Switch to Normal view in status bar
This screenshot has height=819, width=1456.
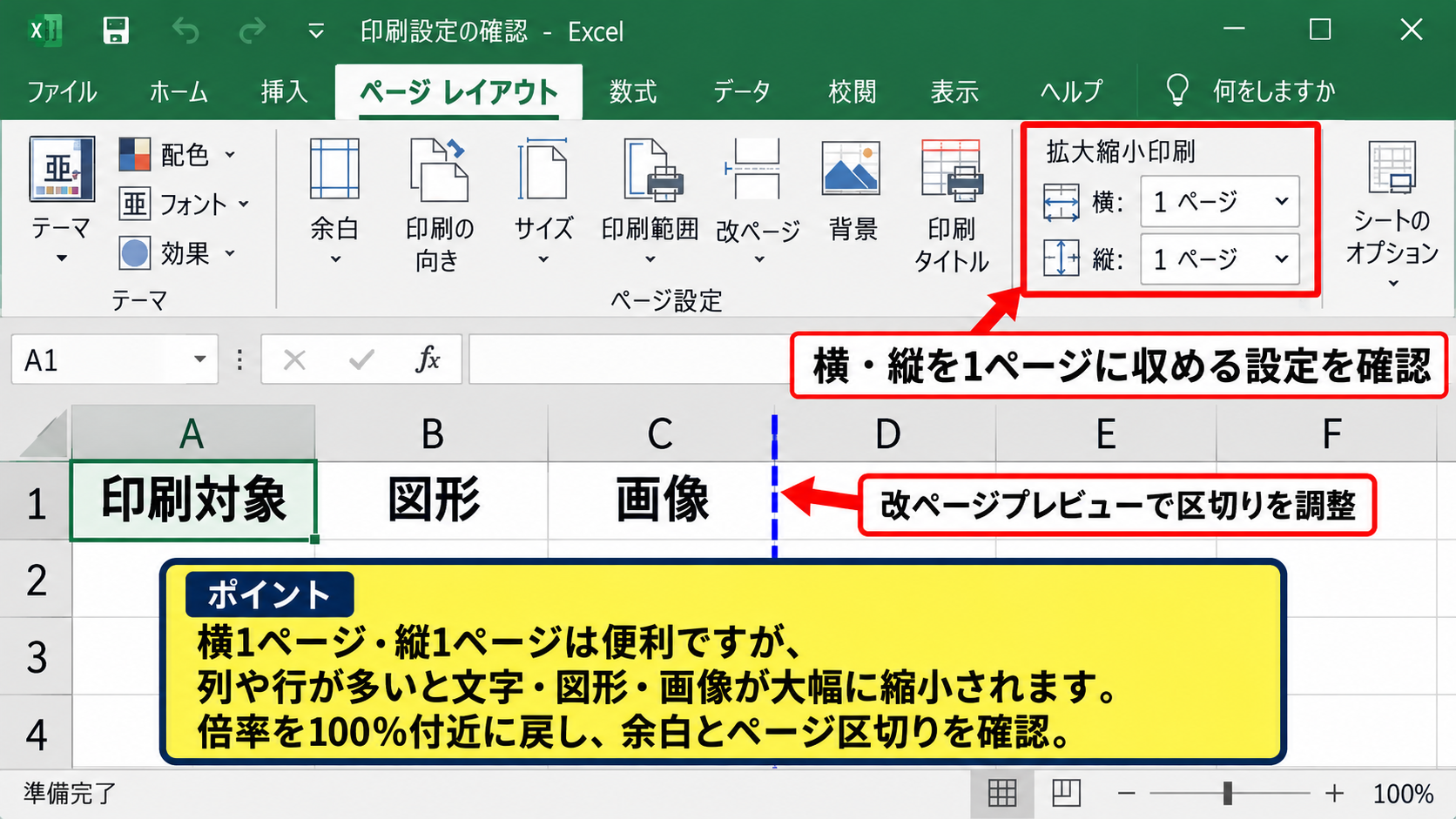click(x=1001, y=793)
